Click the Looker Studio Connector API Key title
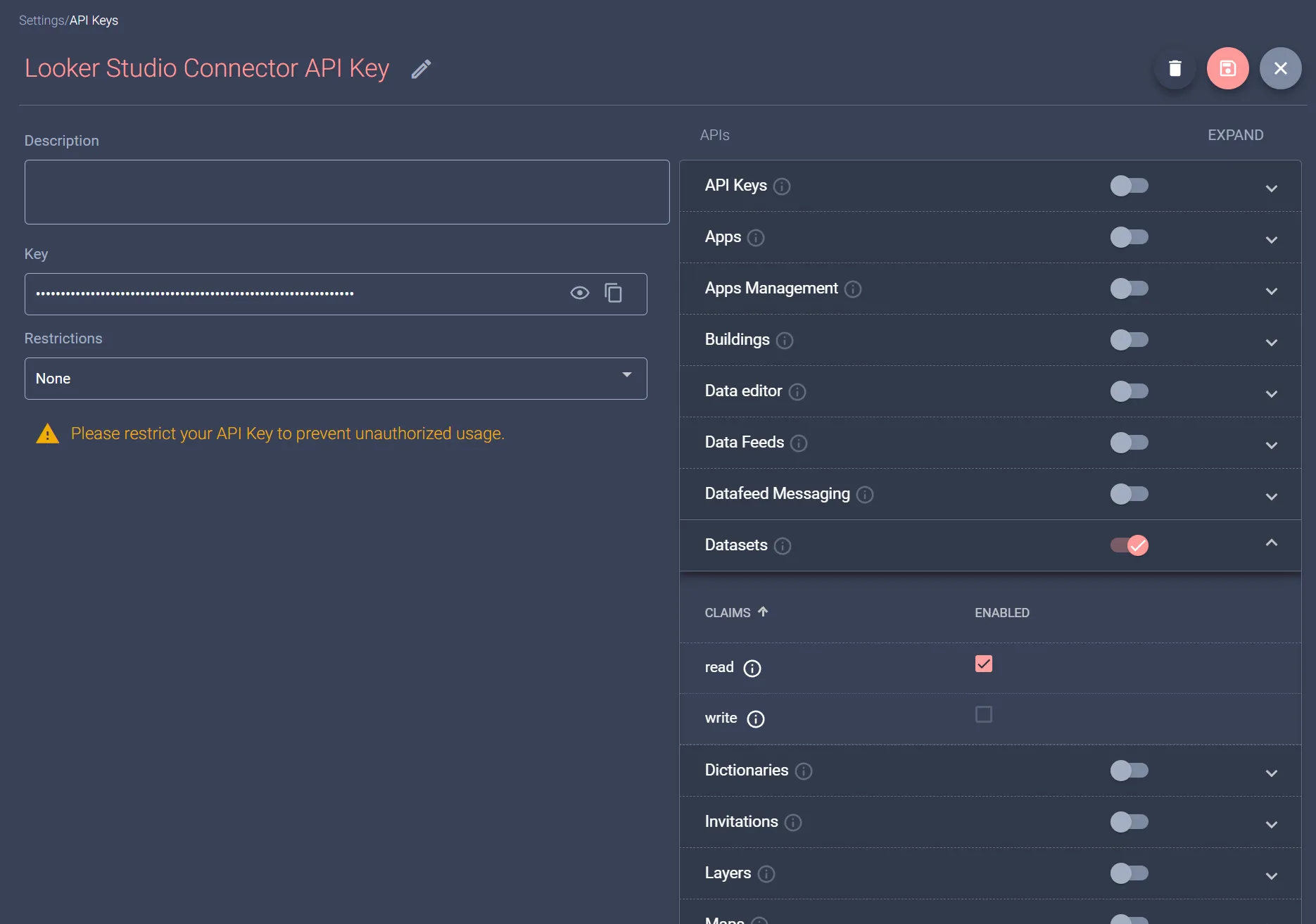This screenshot has width=1316, height=924. pyautogui.click(x=207, y=68)
